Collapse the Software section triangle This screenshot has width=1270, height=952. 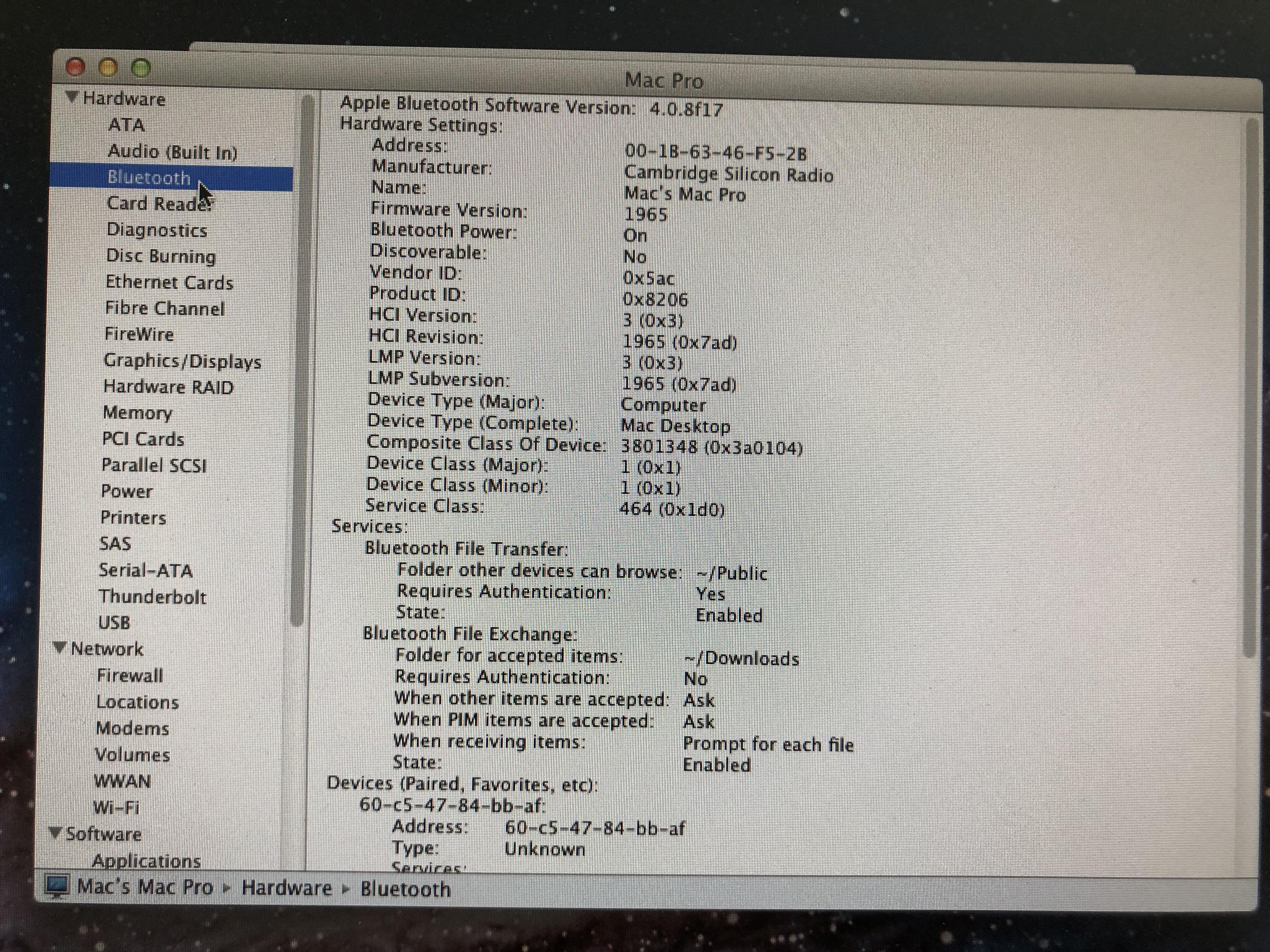pos(55,832)
